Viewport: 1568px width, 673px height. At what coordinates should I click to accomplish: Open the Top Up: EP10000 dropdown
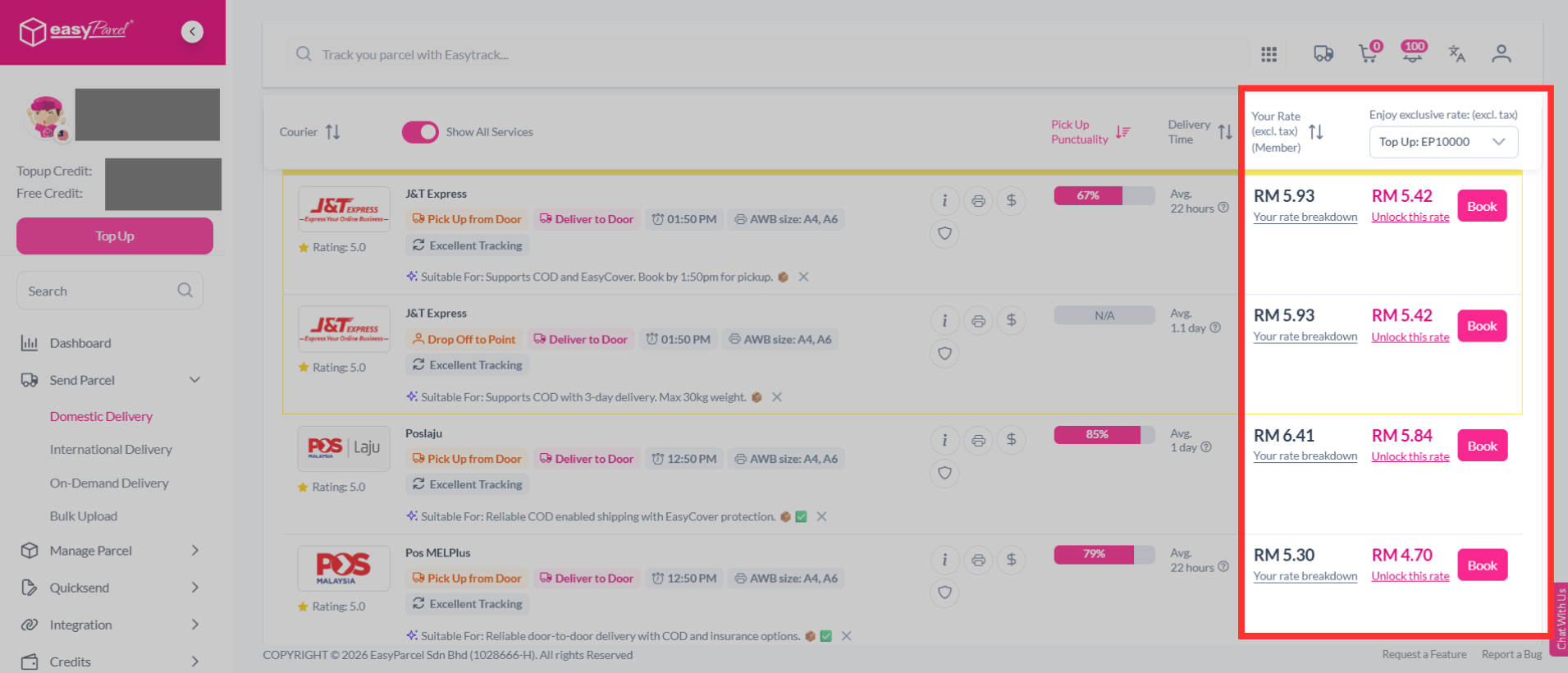click(1443, 142)
